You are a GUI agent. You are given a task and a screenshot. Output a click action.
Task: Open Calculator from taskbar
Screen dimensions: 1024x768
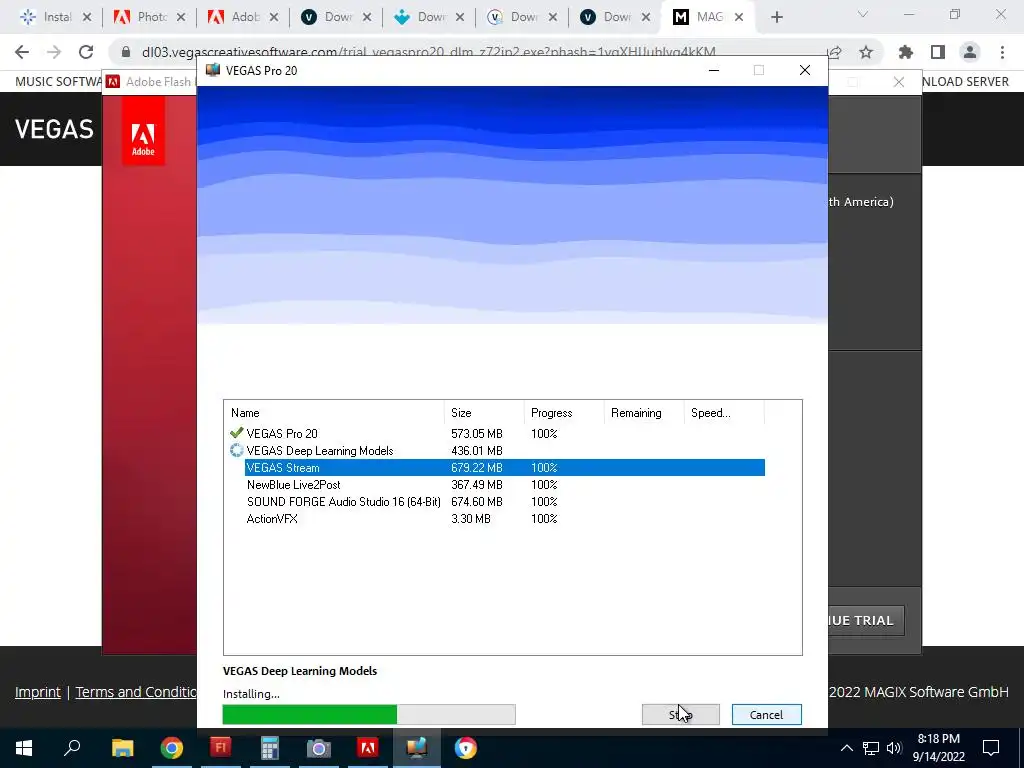pyautogui.click(x=270, y=748)
